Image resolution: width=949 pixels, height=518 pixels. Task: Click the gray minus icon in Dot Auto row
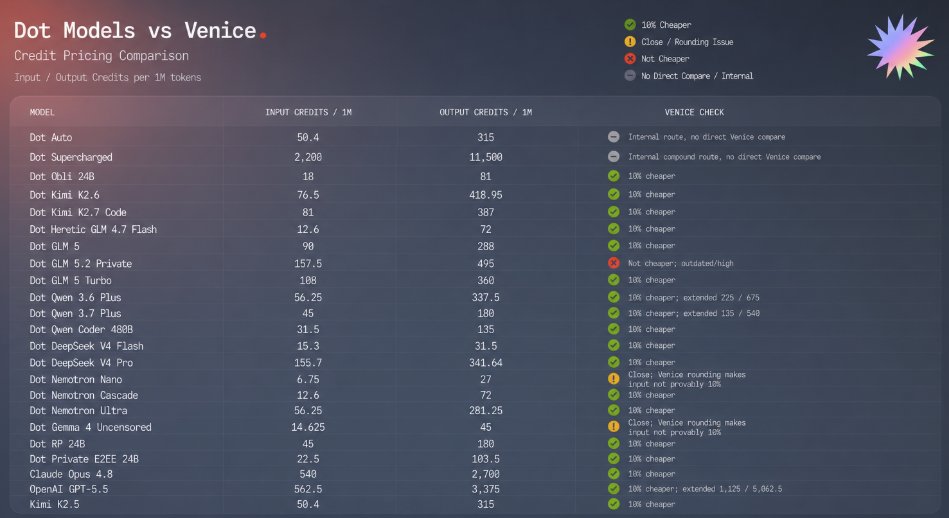614,137
